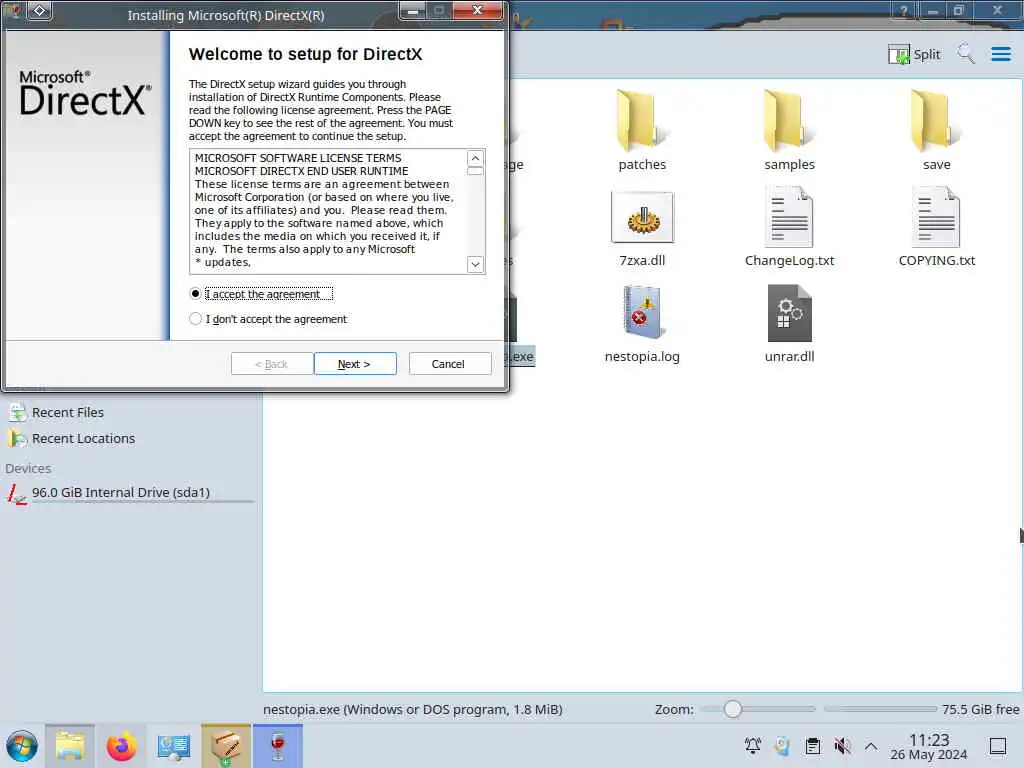The height and width of the screenshot is (768, 1024).
Task: Click inside the license agreement text box
Action: [x=328, y=211]
